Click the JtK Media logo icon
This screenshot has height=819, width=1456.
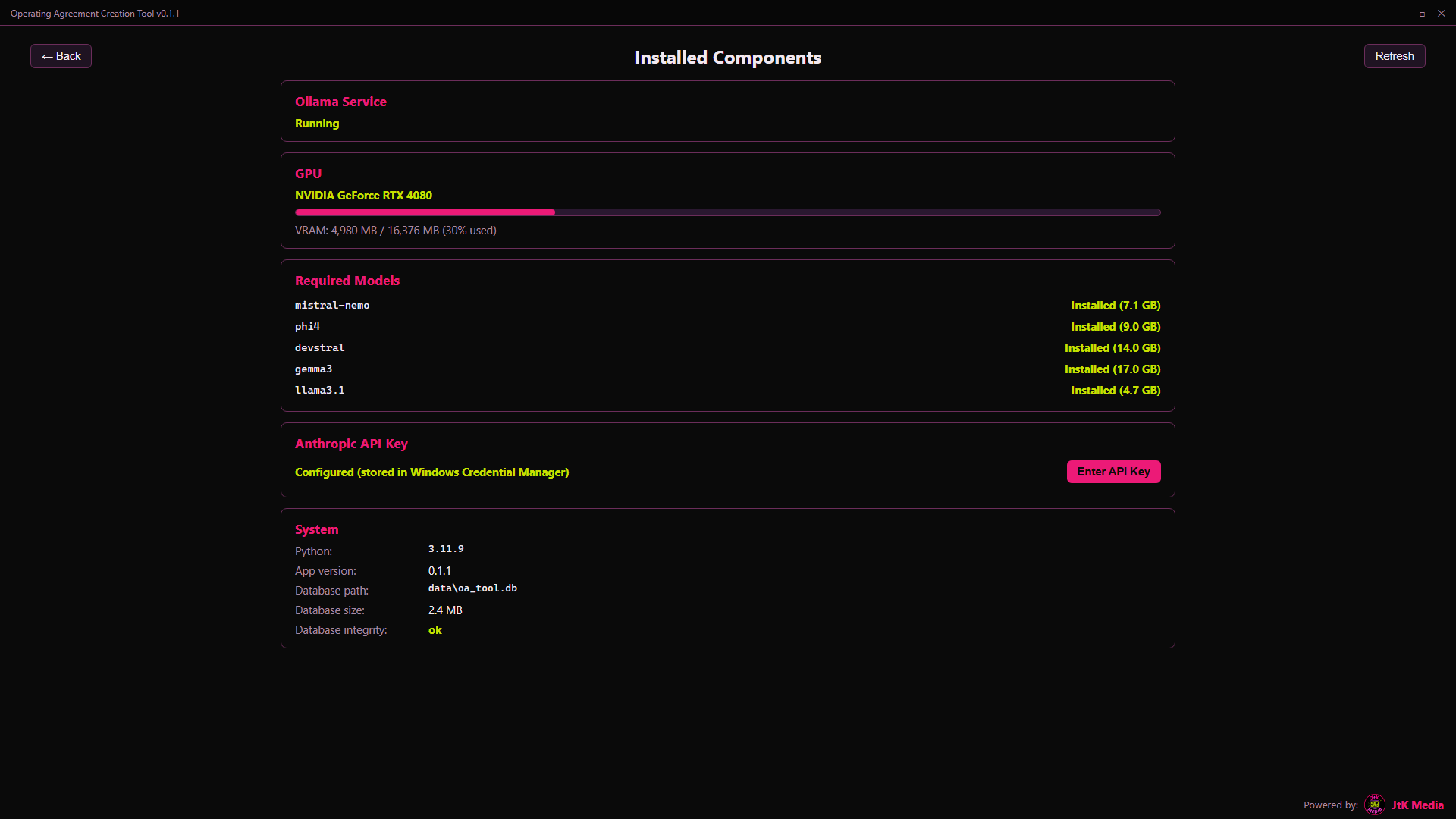click(x=1374, y=805)
